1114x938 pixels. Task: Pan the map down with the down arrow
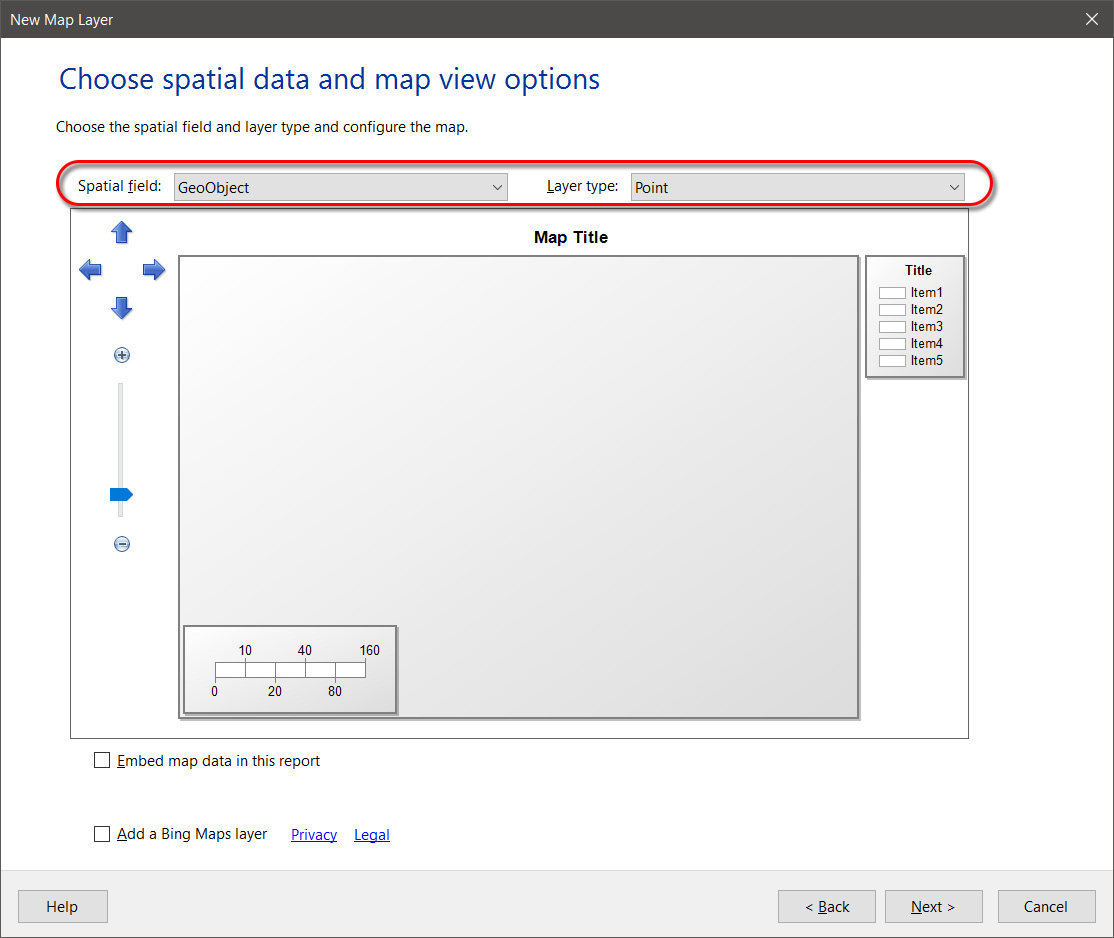point(122,308)
